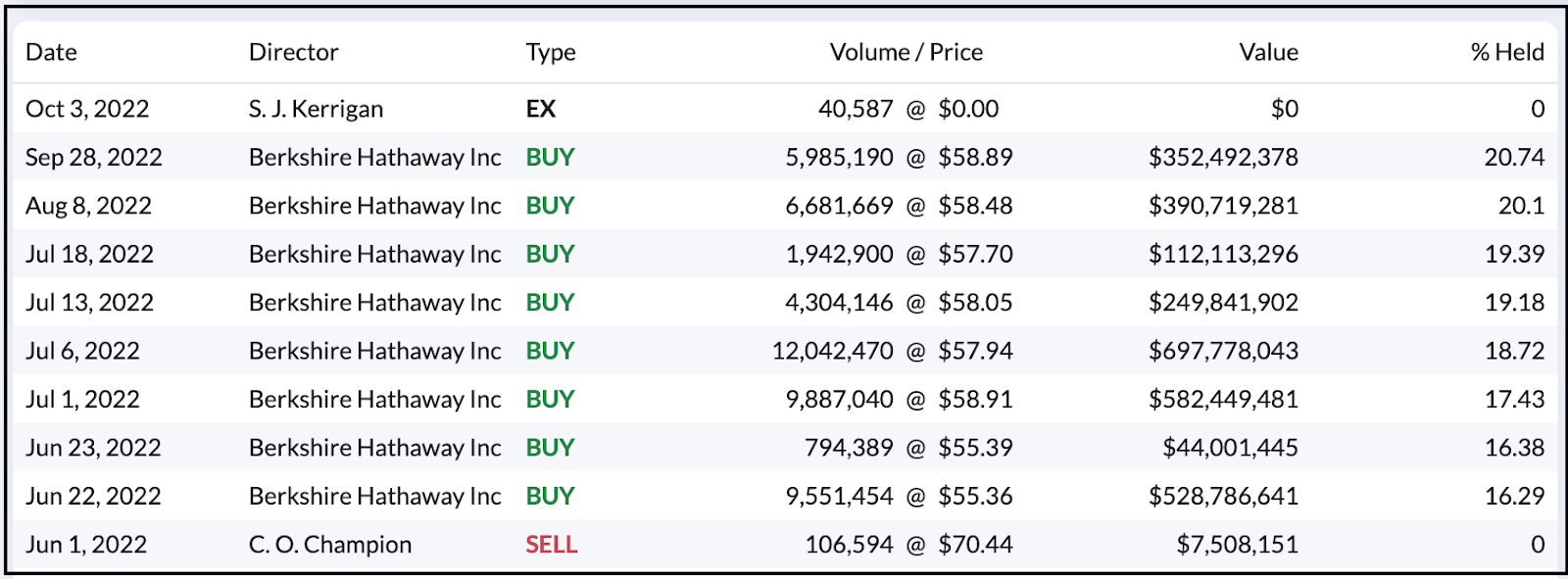Click the BUY label on Jul 6, 2022
This screenshot has height=579, width=1568.
pyautogui.click(x=550, y=351)
